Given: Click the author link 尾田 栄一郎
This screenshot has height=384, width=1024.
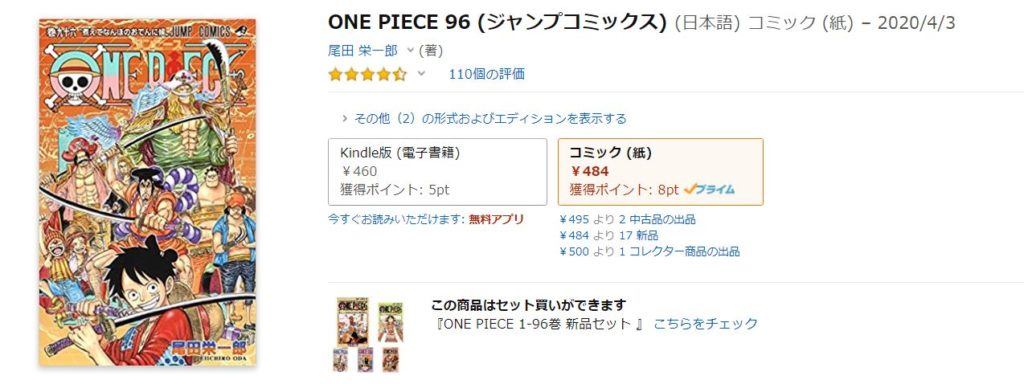Looking at the screenshot, I should pos(362,50).
